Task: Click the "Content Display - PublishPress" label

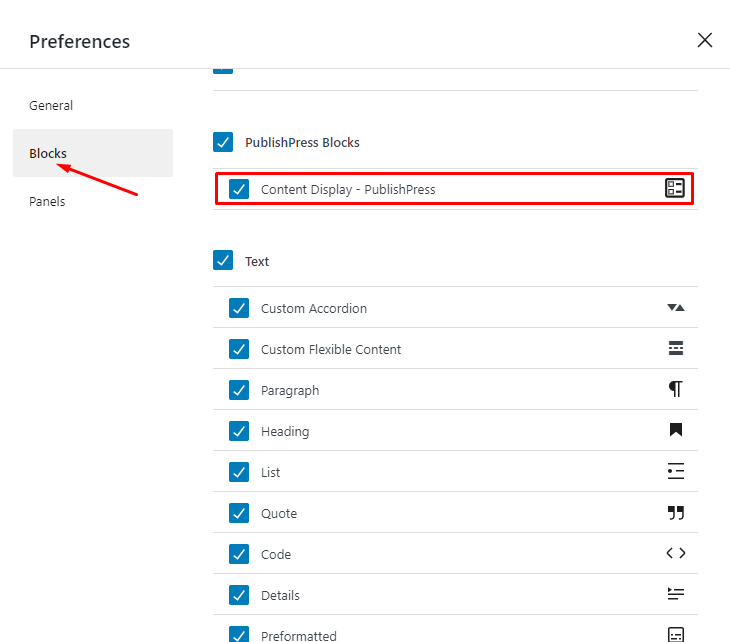Action: [x=348, y=189]
